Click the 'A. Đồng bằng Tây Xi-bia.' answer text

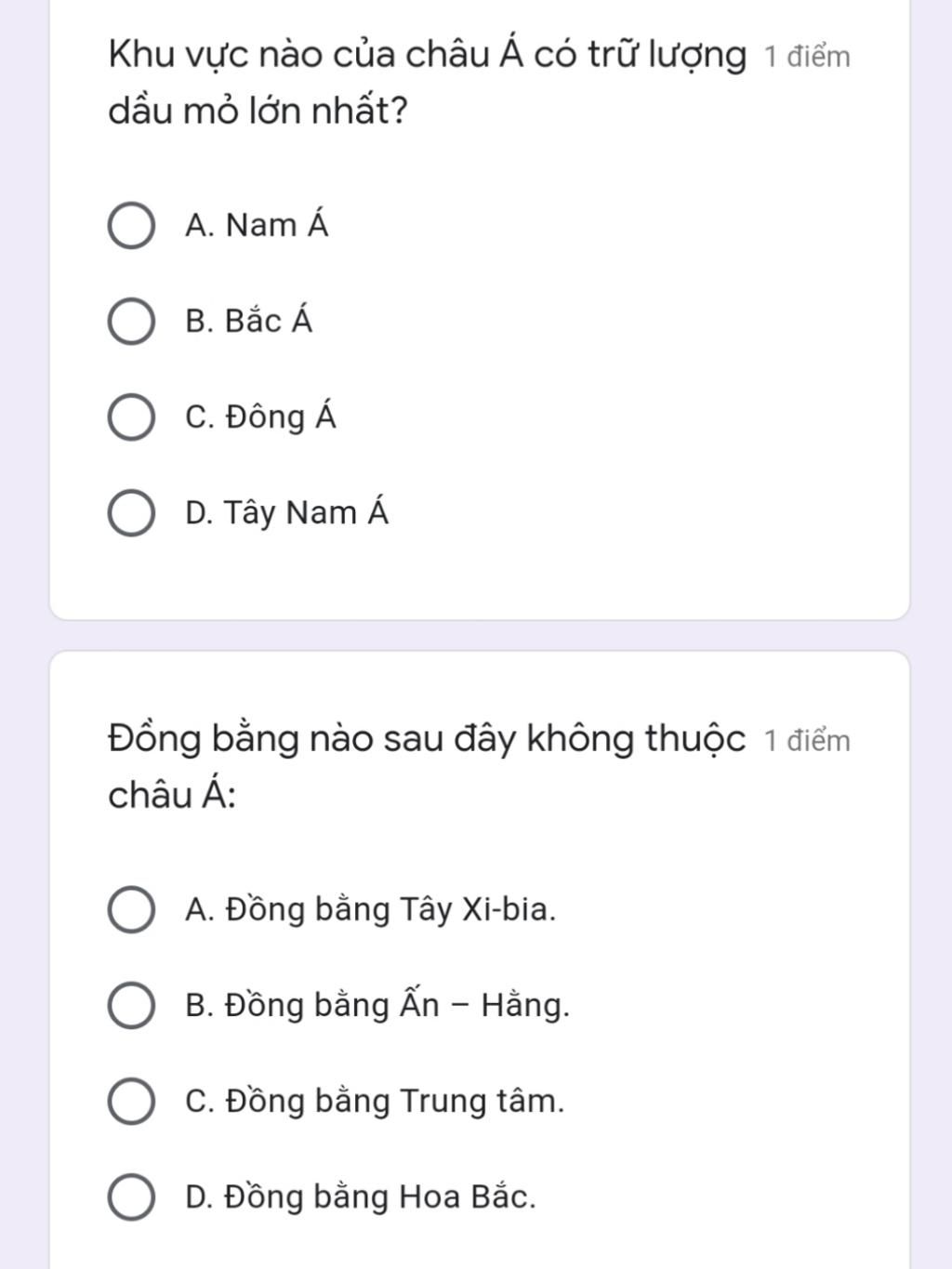coord(370,908)
